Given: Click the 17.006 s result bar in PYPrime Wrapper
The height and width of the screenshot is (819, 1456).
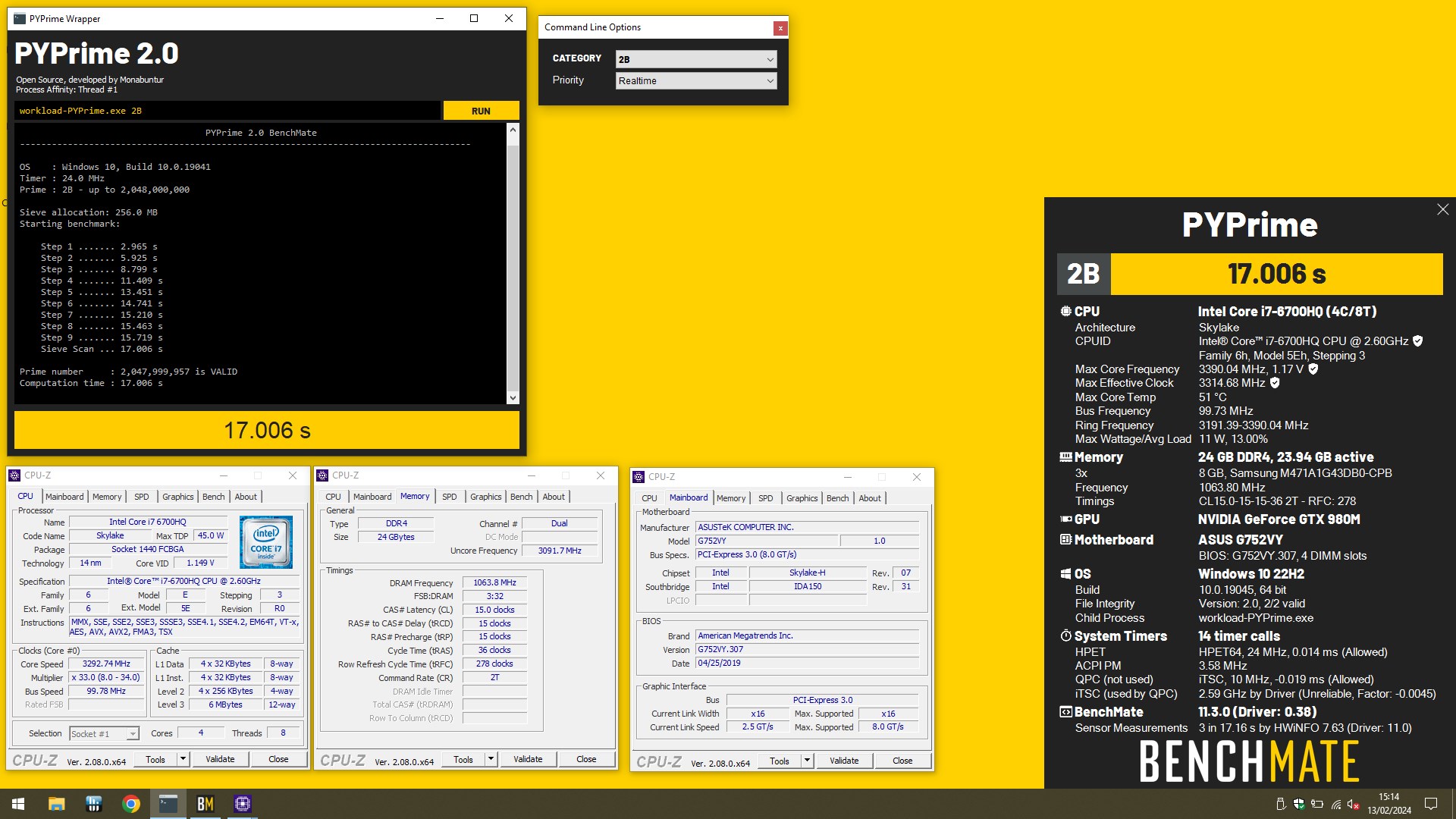Looking at the screenshot, I should tap(267, 430).
